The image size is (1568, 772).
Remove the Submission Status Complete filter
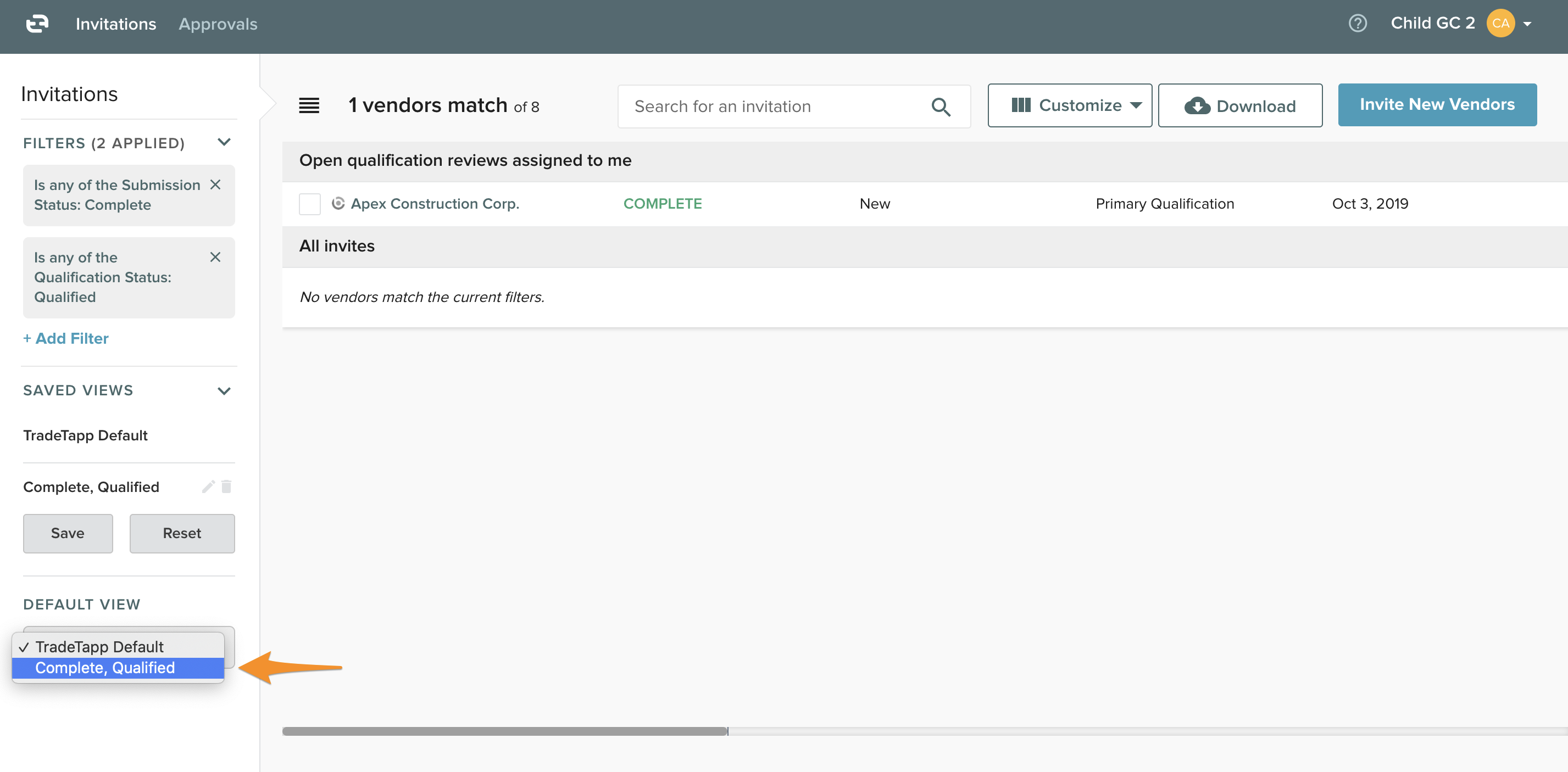[215, 185]
